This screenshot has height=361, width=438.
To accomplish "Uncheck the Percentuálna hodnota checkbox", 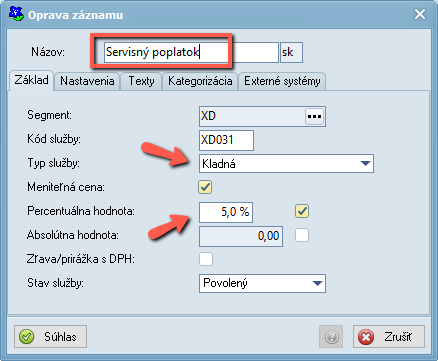I will tap(302, 211).
